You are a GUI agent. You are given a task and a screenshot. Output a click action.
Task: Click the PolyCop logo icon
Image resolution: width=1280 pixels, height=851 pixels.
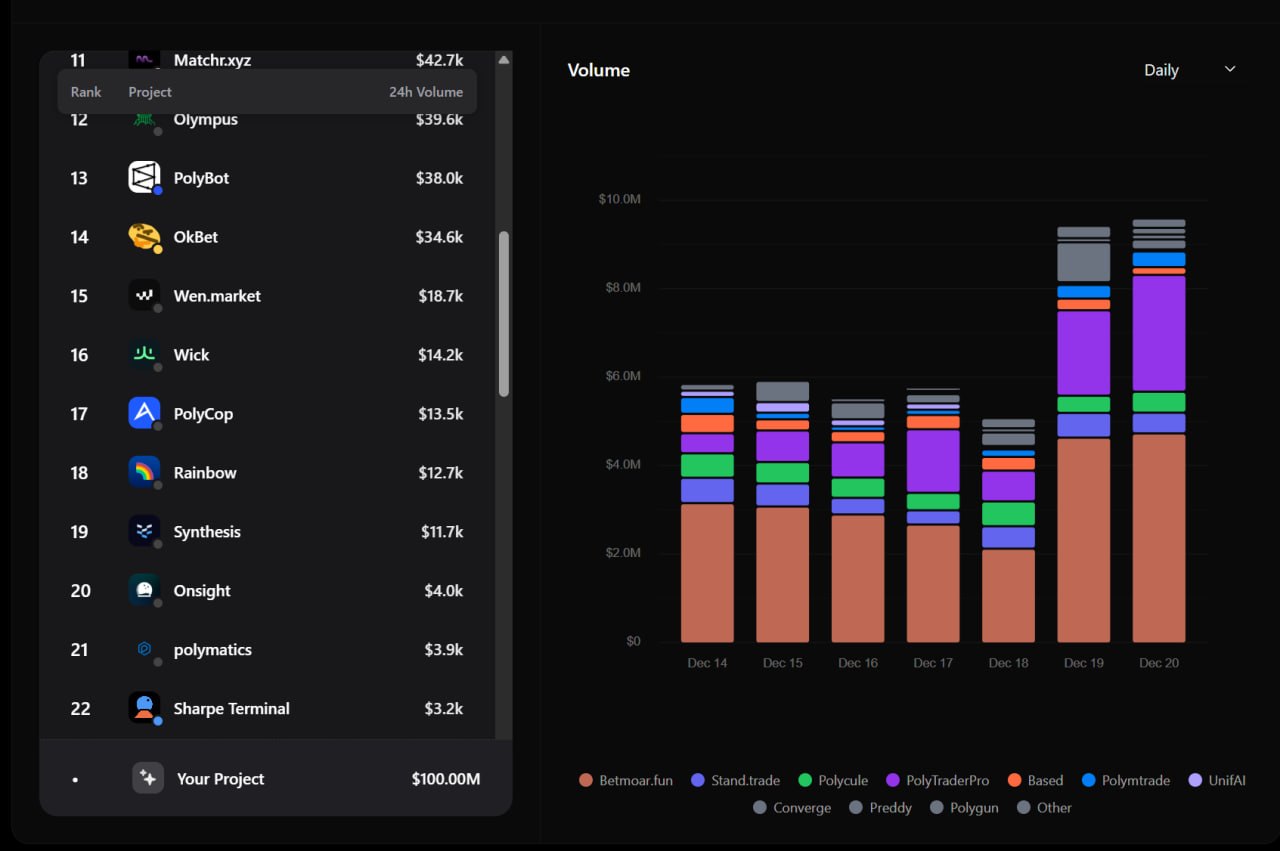[x=144, y=413]
